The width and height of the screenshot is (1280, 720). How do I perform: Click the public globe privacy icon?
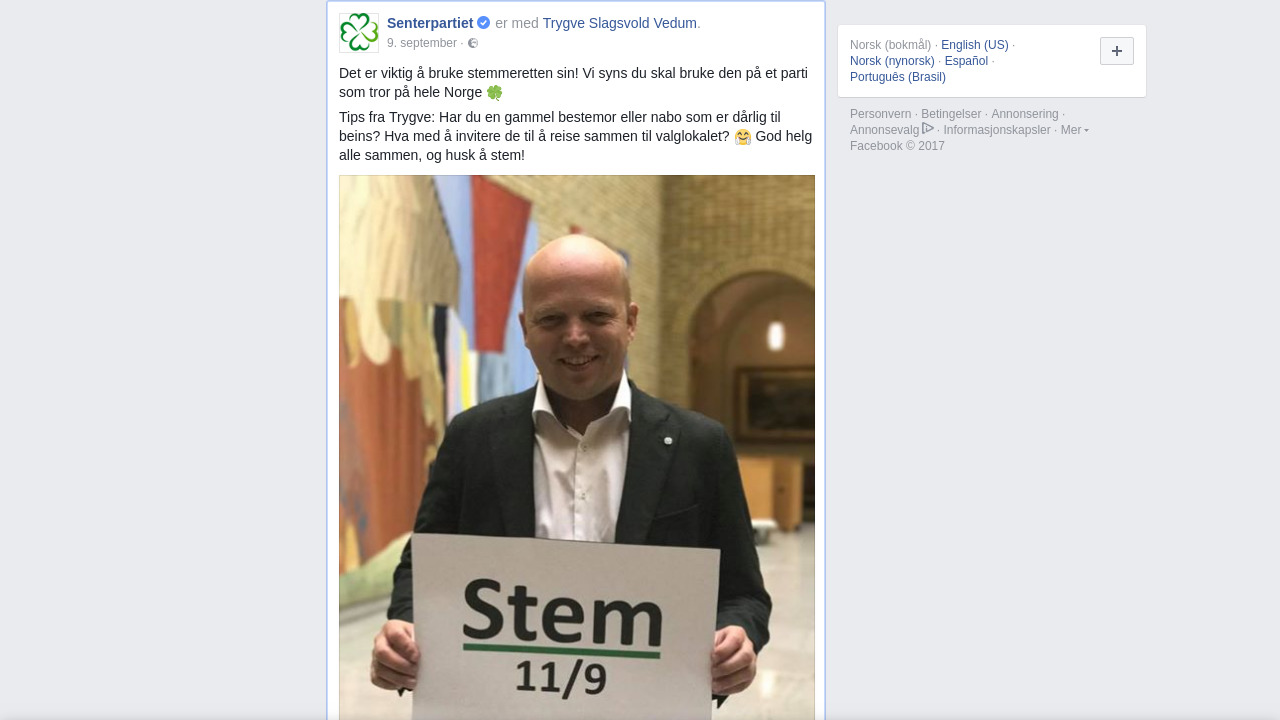[x=473, y=43]
